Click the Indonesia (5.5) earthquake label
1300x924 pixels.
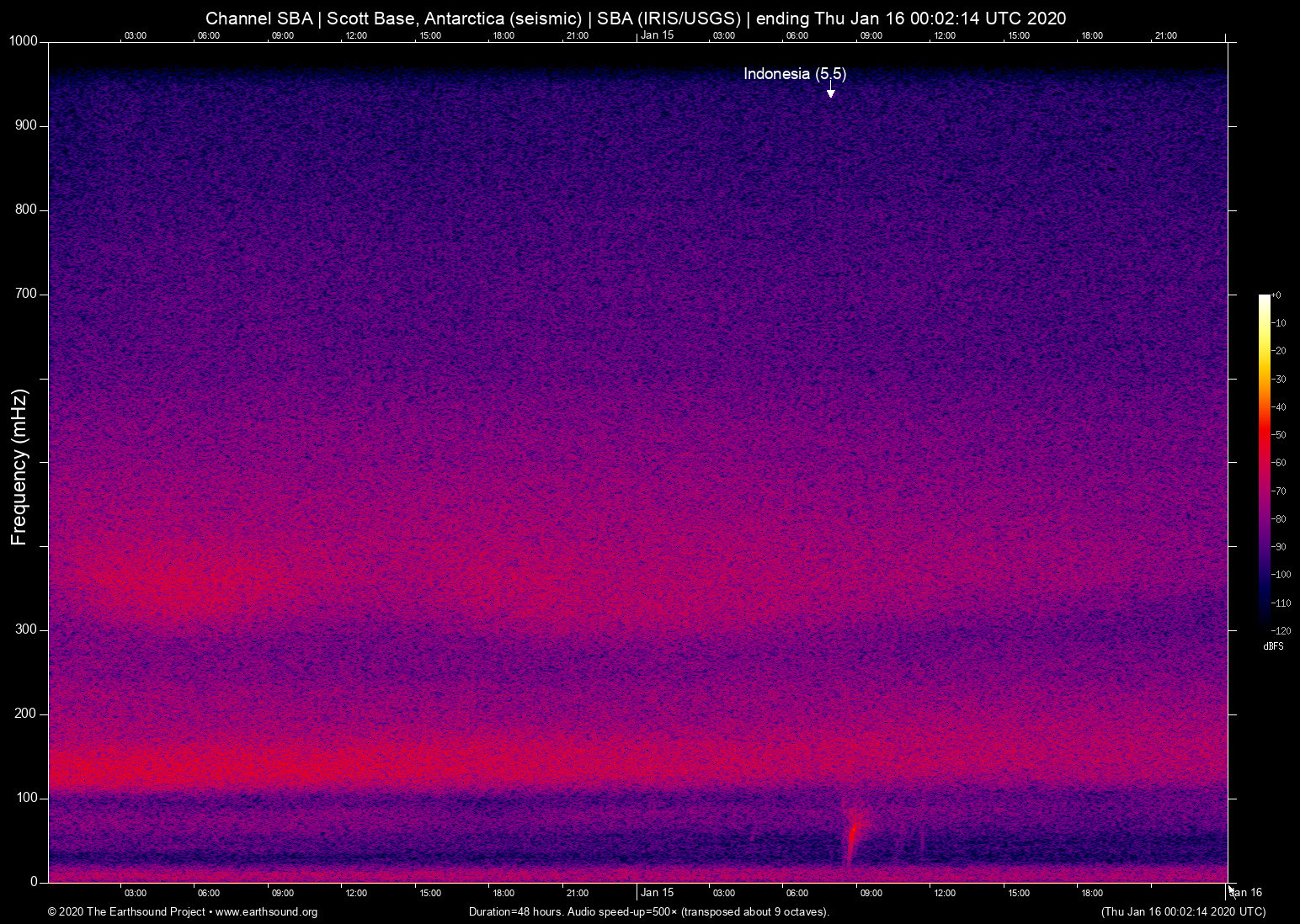795,74
